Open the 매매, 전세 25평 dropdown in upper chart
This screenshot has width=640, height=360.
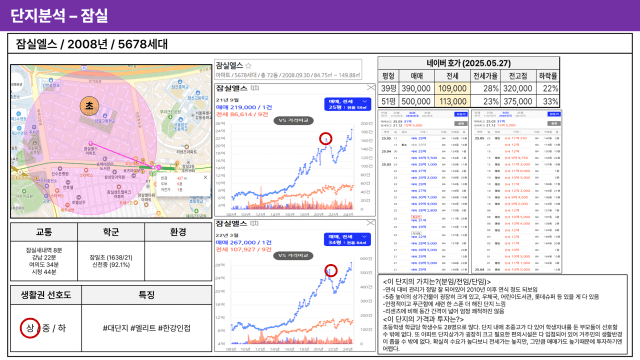347,104
